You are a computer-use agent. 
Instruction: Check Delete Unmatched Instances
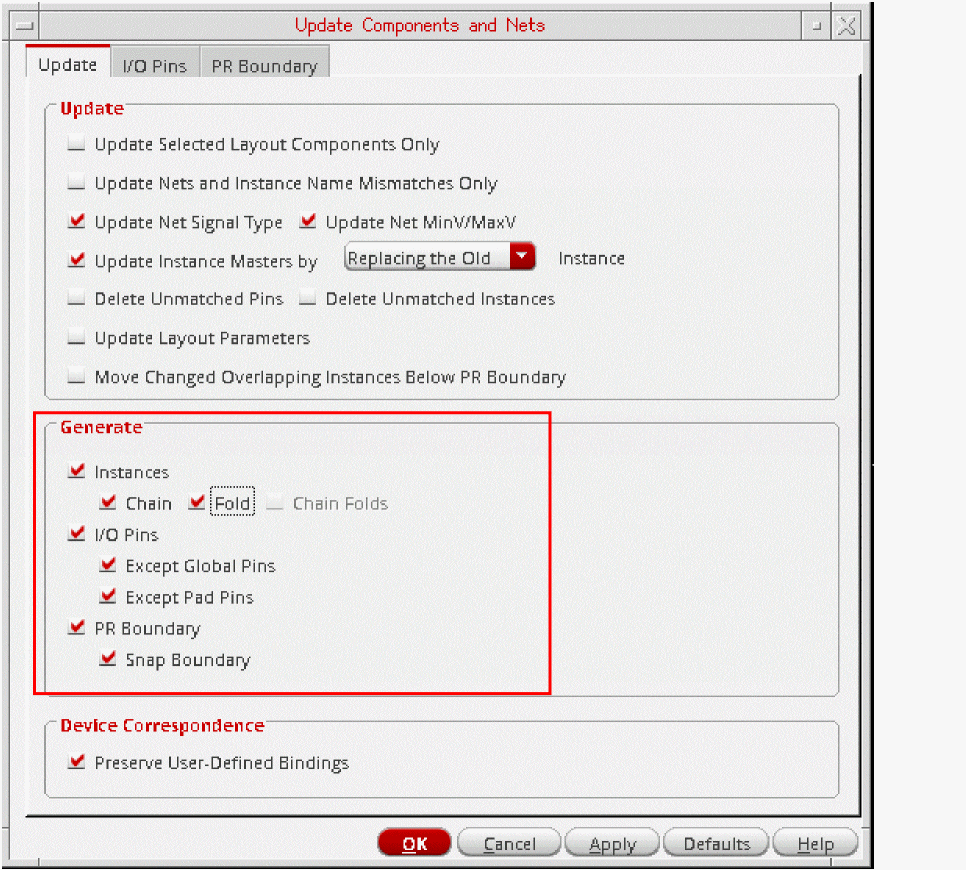point(307,298)
